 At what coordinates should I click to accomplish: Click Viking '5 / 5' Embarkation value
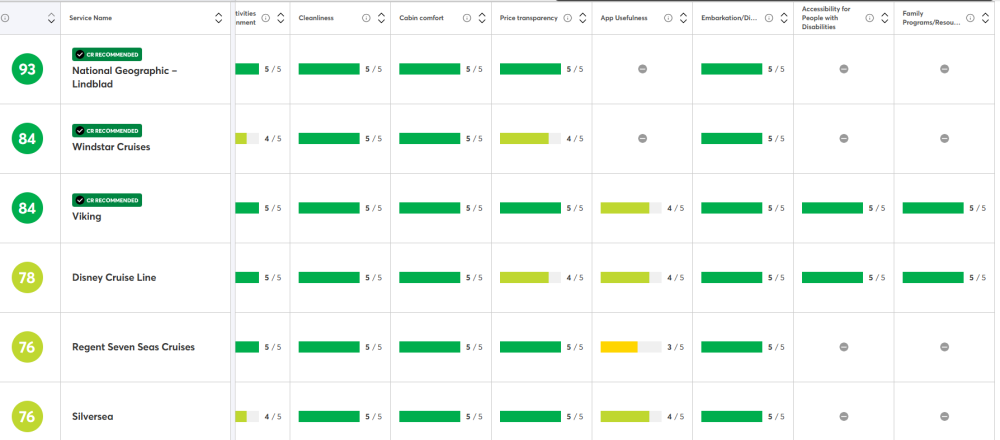pyautogui.click(x=776, y=208)
